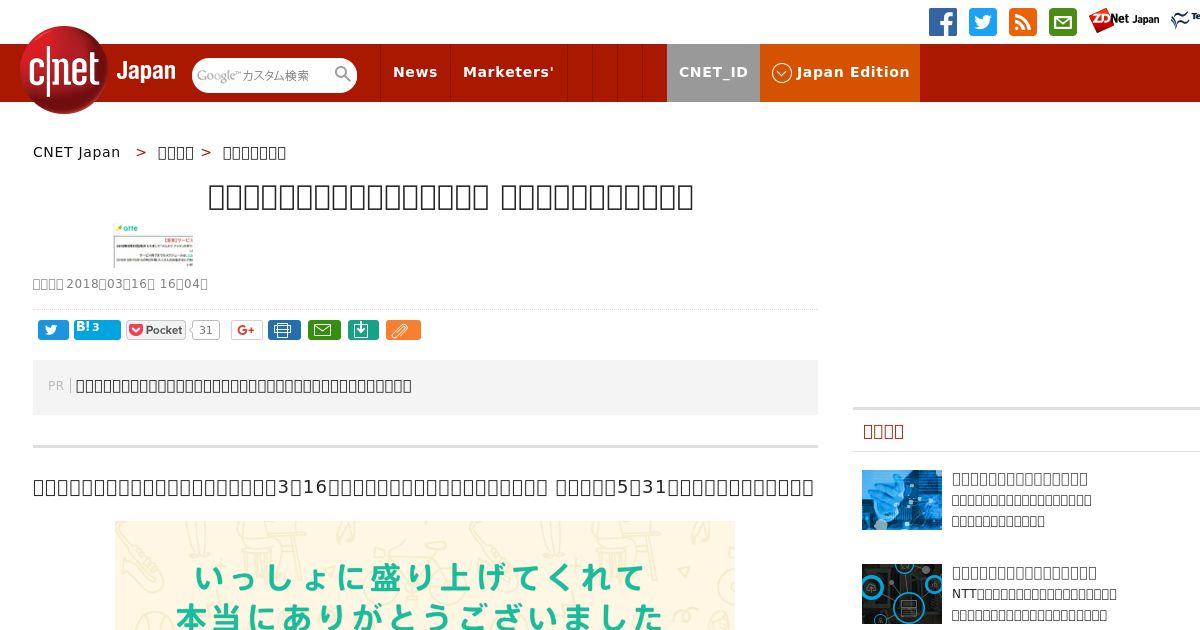Image resolution: width=1200 pixels, height=630 pixels.
Task: Print the article with the printer icon
Action: click(284, 330)
